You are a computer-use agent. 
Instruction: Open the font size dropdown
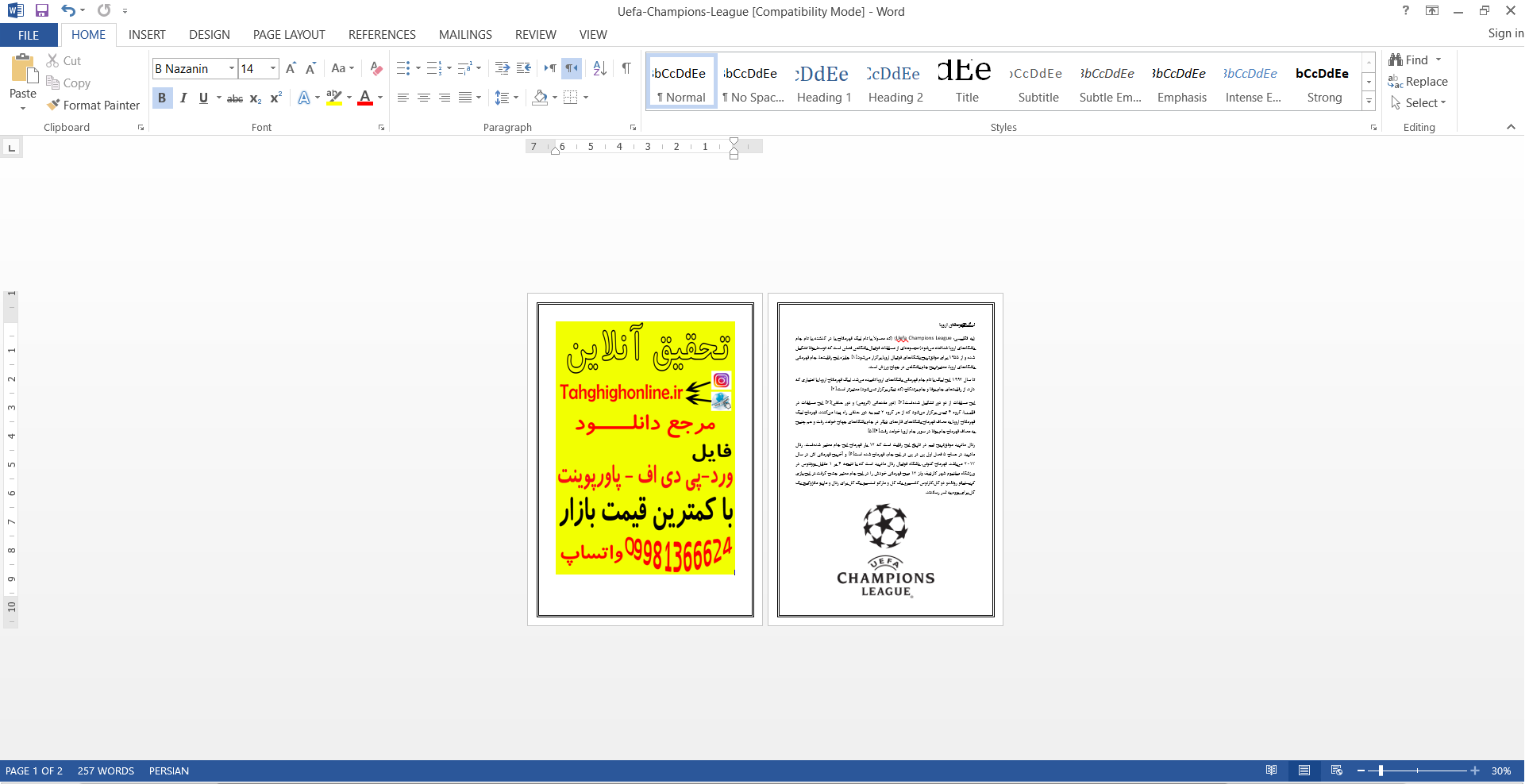[273, 69]
